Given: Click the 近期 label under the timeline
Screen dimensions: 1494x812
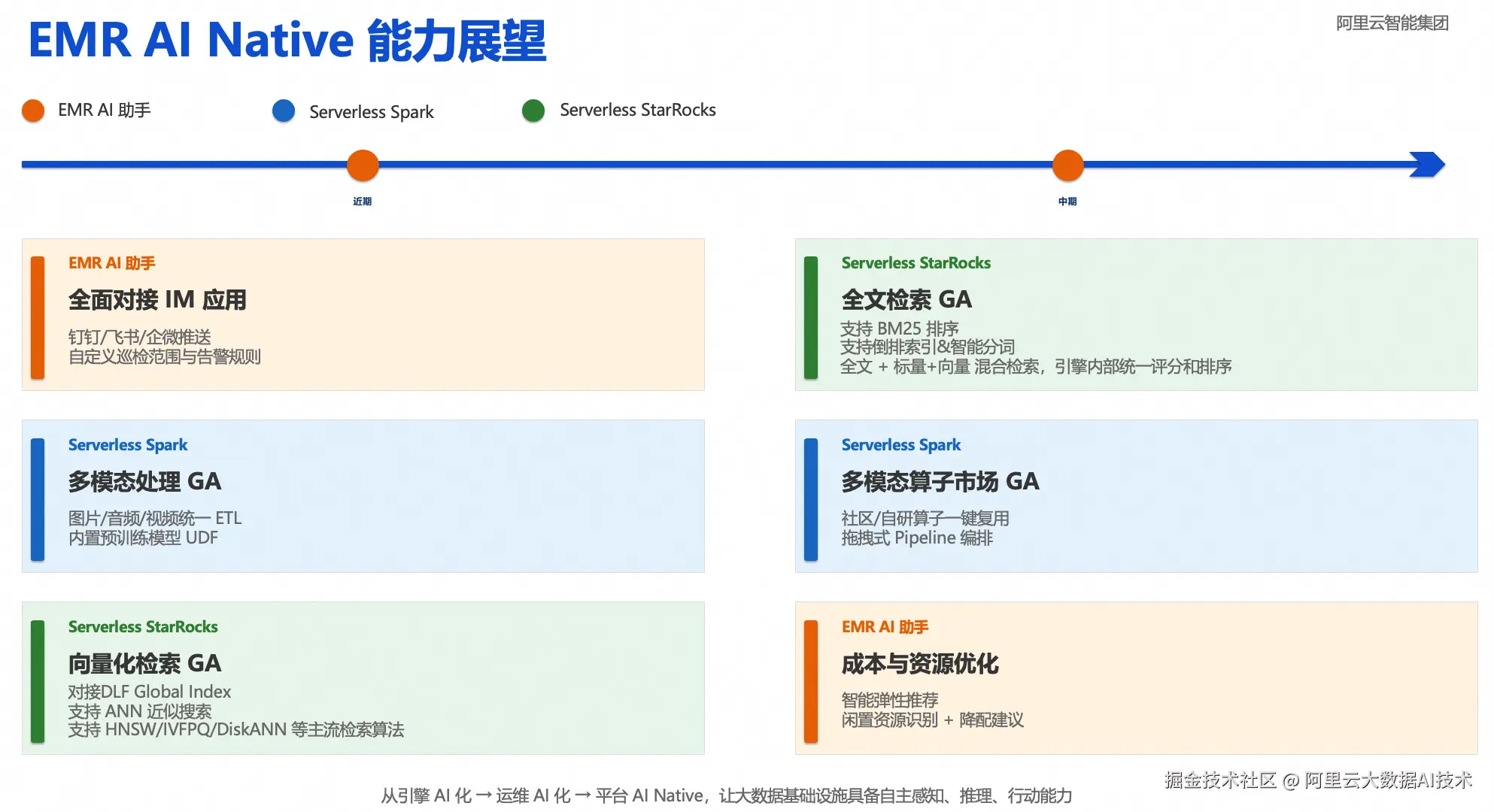Looking at the screenshot, I should click(363, 201).
